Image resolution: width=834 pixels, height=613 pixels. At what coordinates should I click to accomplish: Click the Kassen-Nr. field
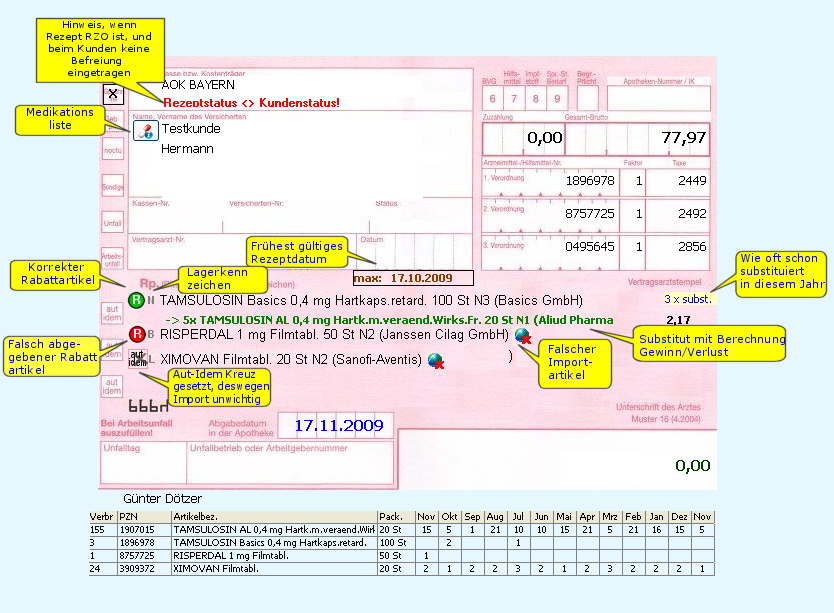176,217
